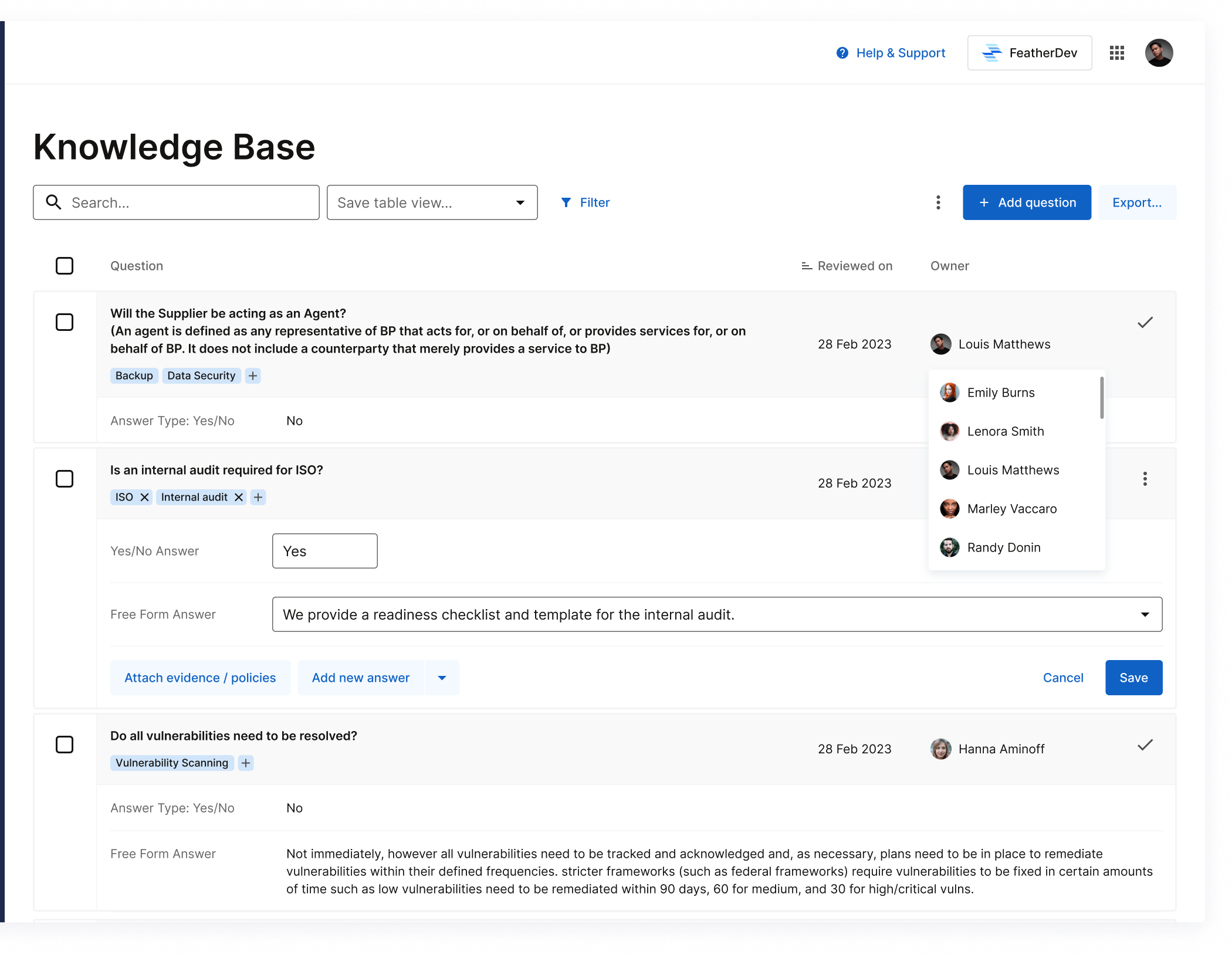Add a tag next to Data Security
The height and width of the screenshot is (954, 1232).
click(253, 375)
